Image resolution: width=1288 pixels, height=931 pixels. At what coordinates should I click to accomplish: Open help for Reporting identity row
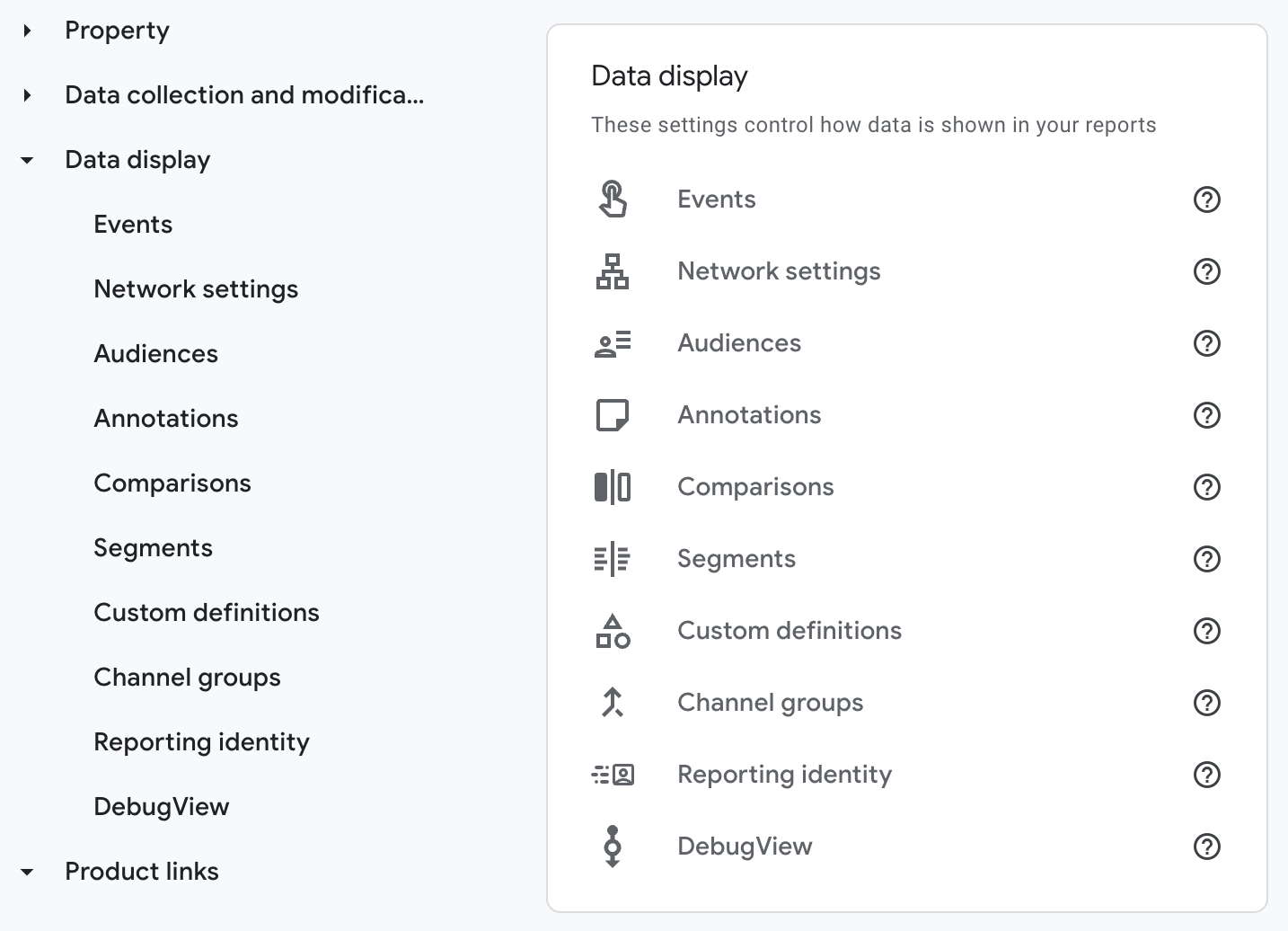pyautogui.click(x=1207, y=775)
